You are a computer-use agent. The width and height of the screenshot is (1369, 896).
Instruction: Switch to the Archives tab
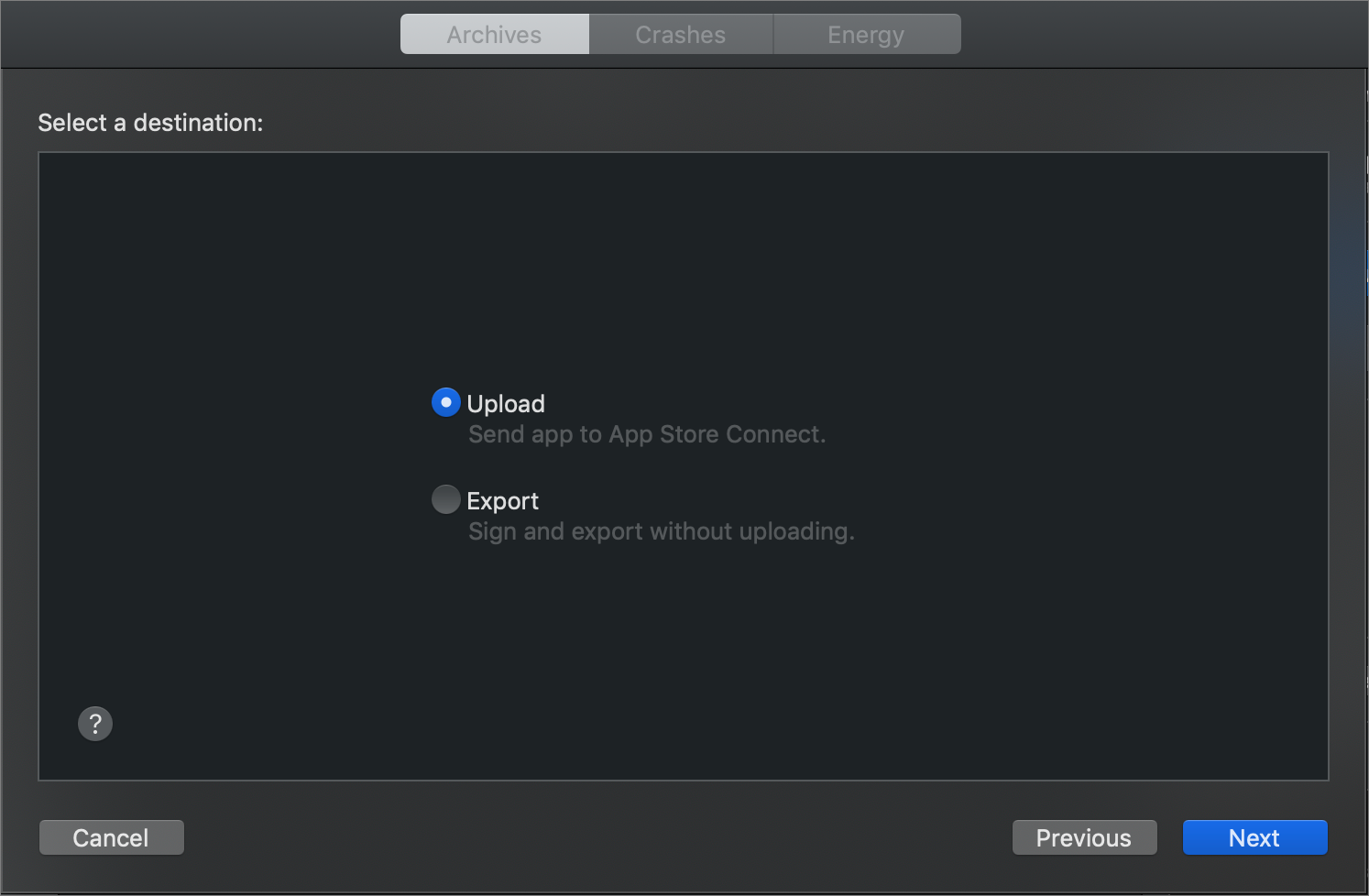[x=495, y=34]
